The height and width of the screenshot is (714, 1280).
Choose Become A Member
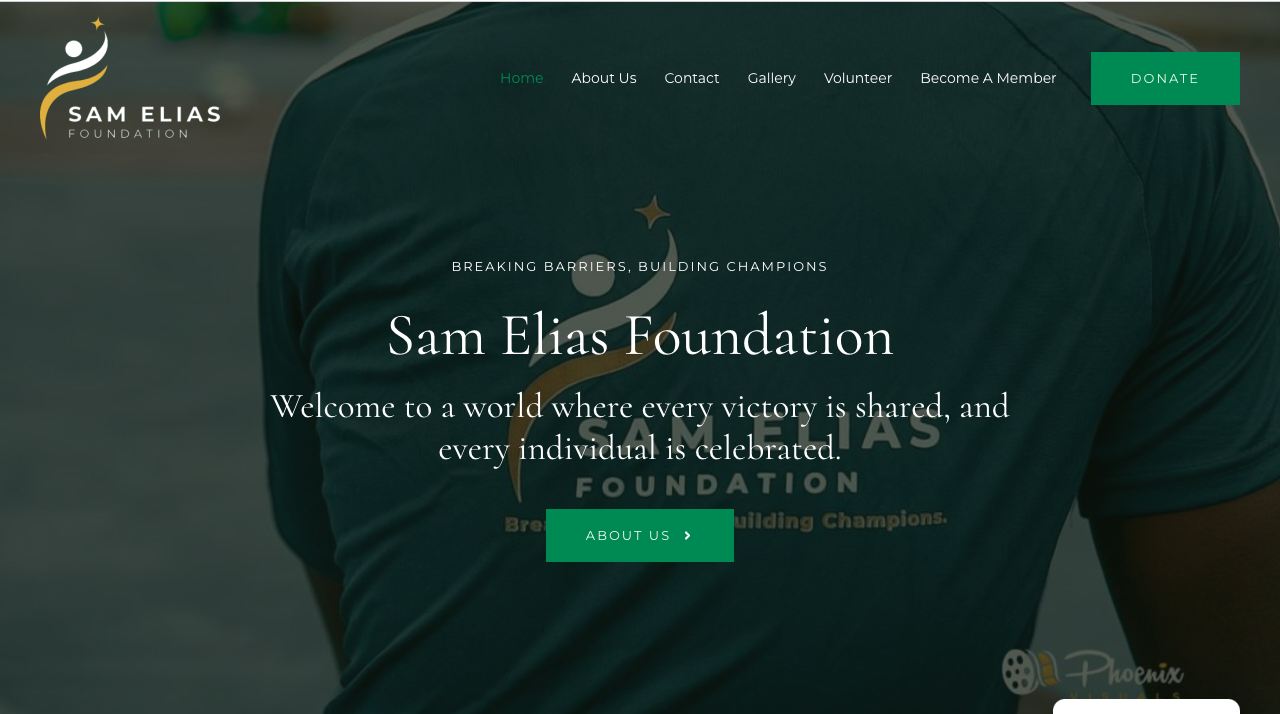(x=988, y=78)
